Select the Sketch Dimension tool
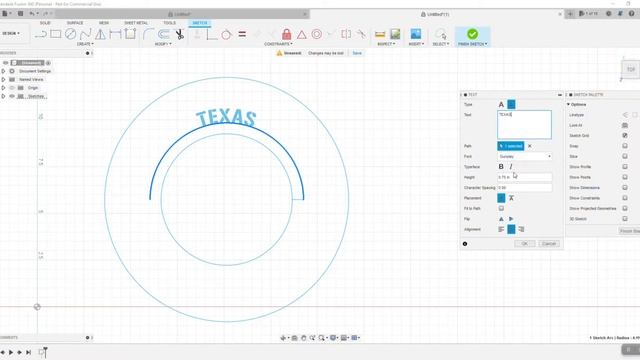Screen dimensions: 640x360 [115, 34]
